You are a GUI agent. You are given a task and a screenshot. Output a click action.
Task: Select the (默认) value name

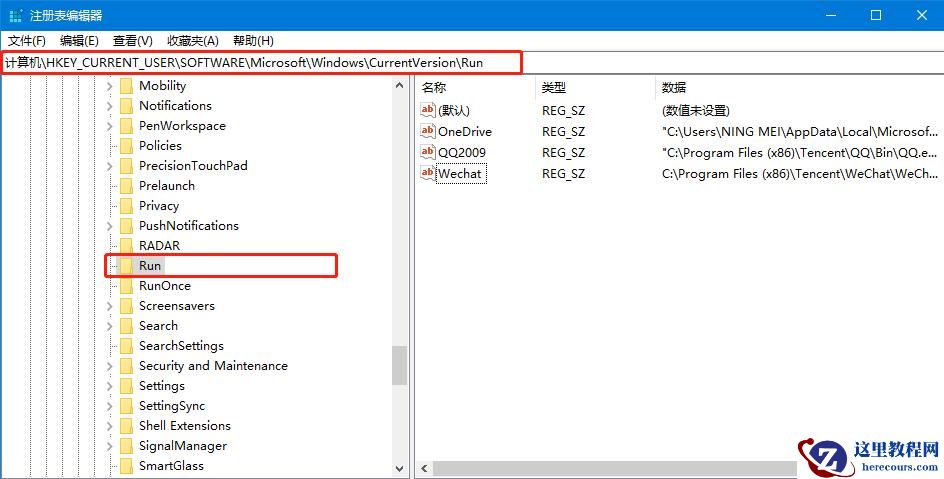click(x=454, y=111)
